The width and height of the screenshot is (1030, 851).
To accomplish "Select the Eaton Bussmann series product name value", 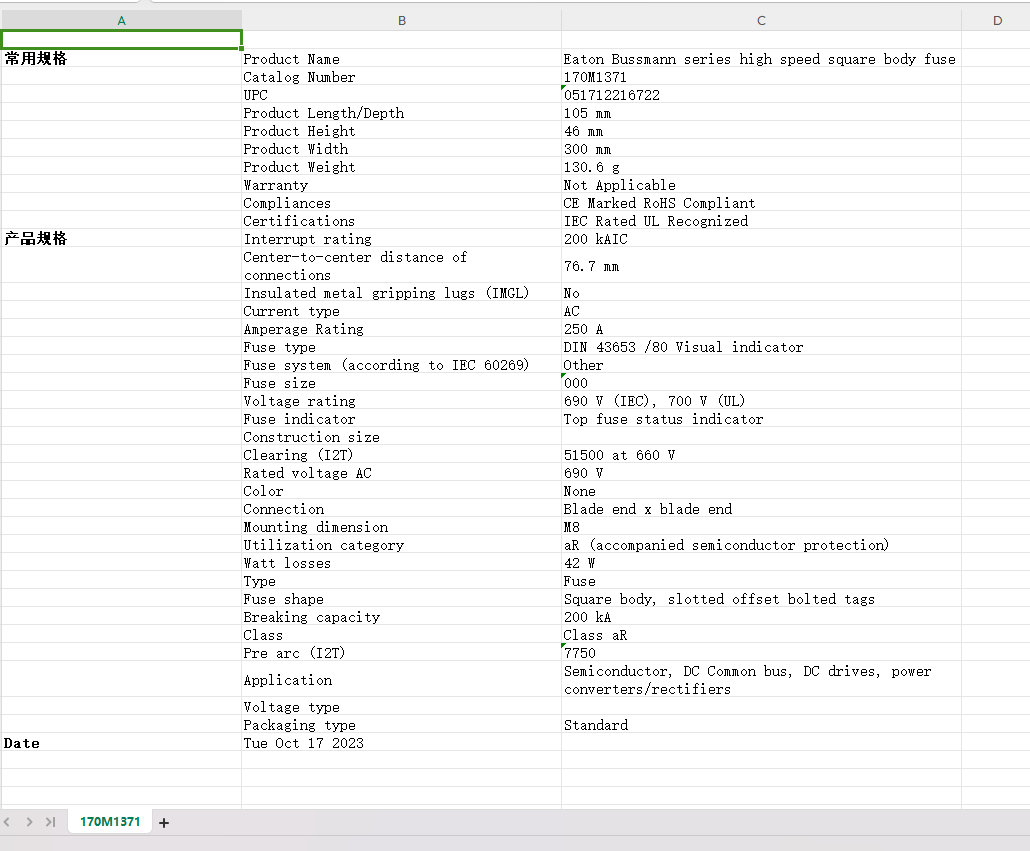I will click(x=761, y=58).
